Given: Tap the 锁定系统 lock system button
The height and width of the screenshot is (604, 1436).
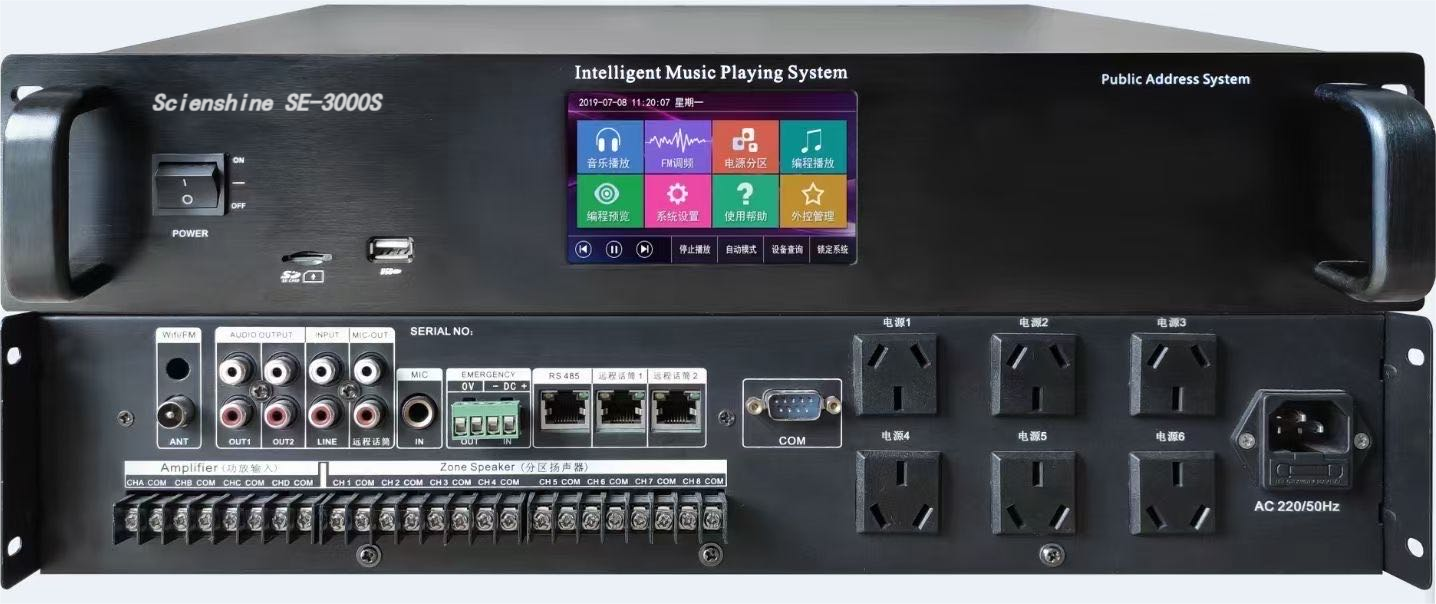Looking at the screenshot, I should [x=832, y=250].
